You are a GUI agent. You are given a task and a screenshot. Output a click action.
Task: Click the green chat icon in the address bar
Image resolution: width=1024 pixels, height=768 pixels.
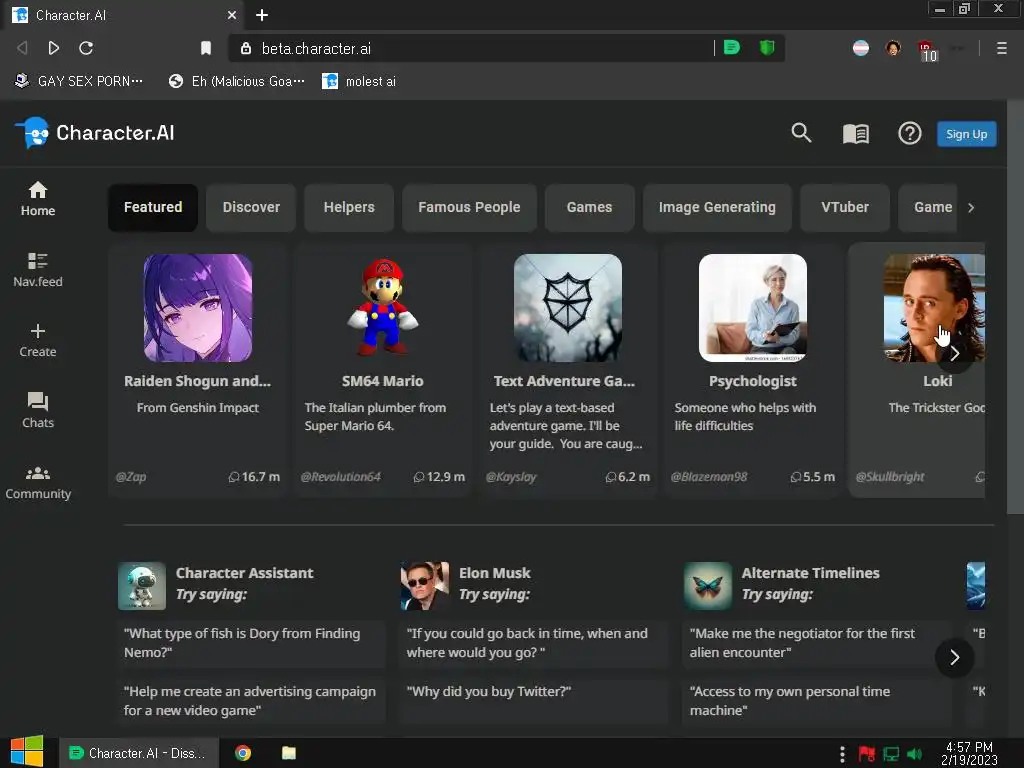pyautogui.click(x=732, y=48)
